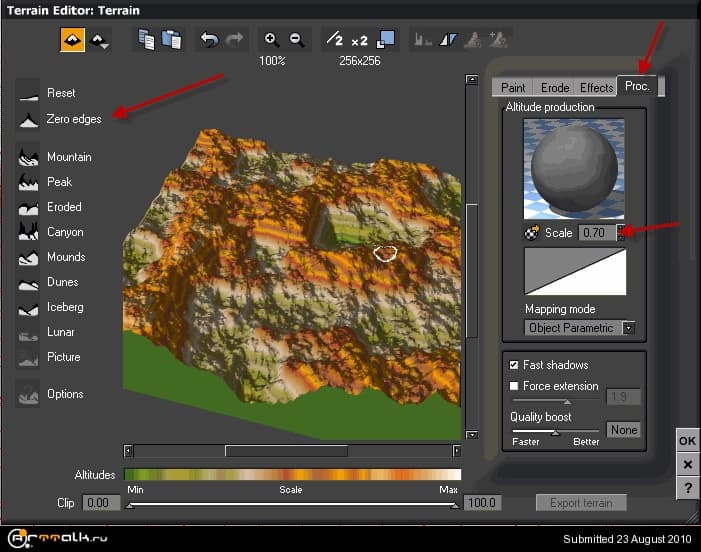Click the Force extension value field

[x=623, y=396]
